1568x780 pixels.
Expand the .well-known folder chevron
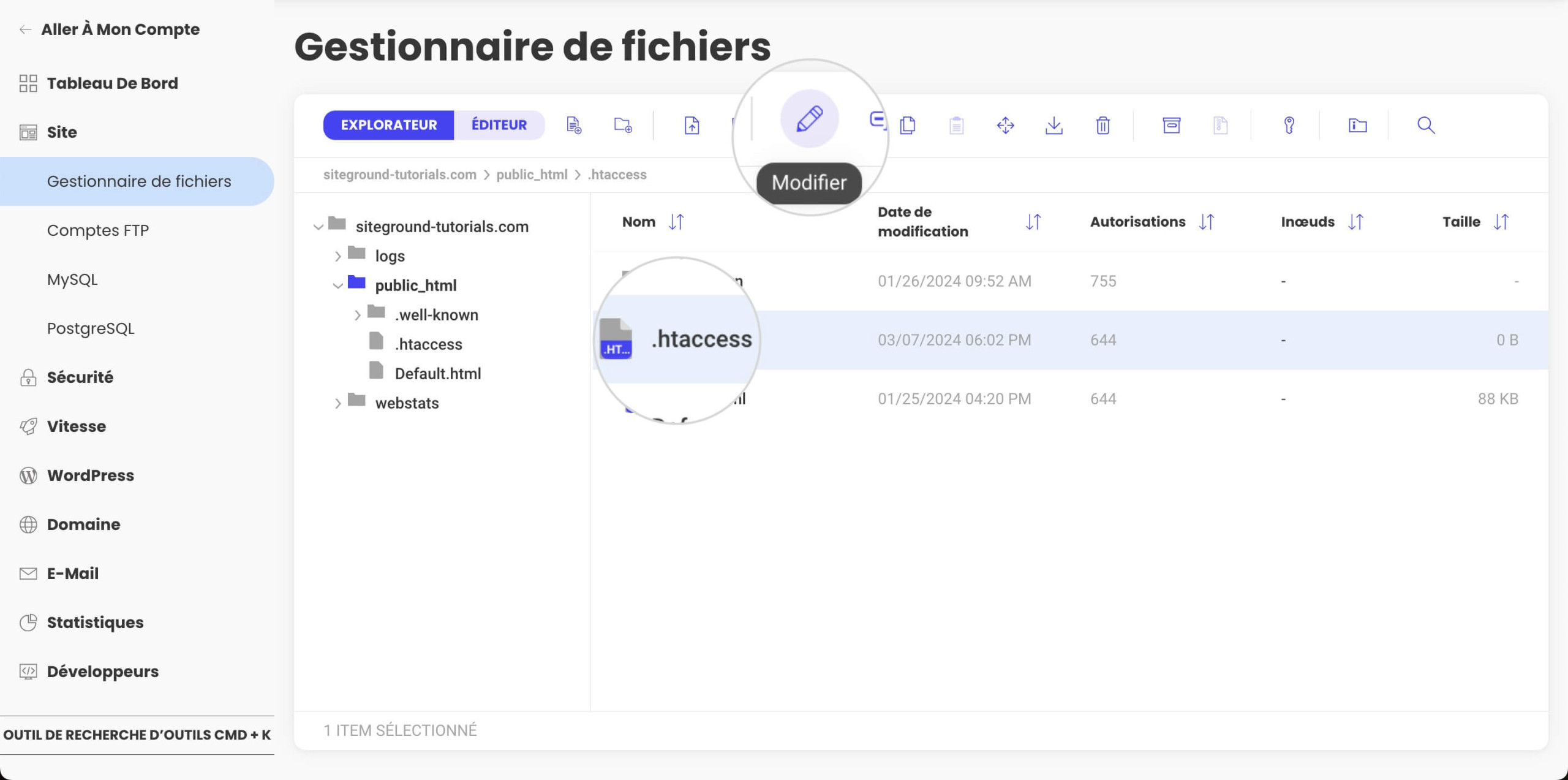point(357,315)
